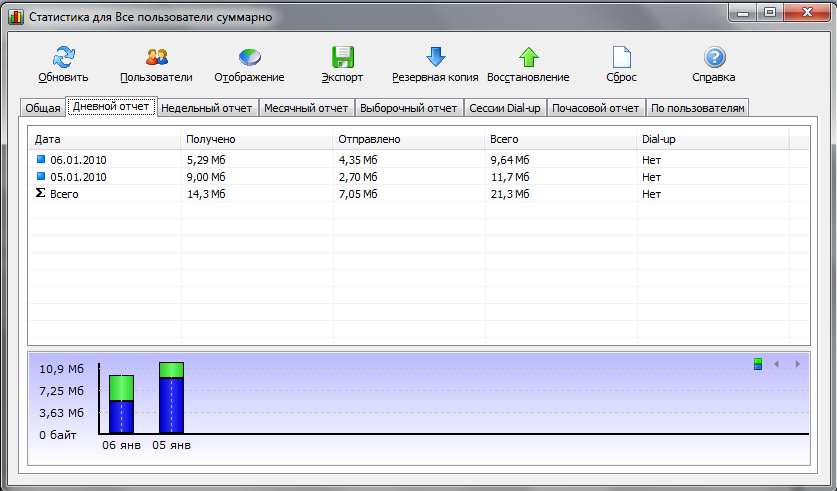This screenshot has height=491, width=837.
Task: Click the Экспорт floppy disk icon
Action: pyautogui.click(x=342, y=58)
